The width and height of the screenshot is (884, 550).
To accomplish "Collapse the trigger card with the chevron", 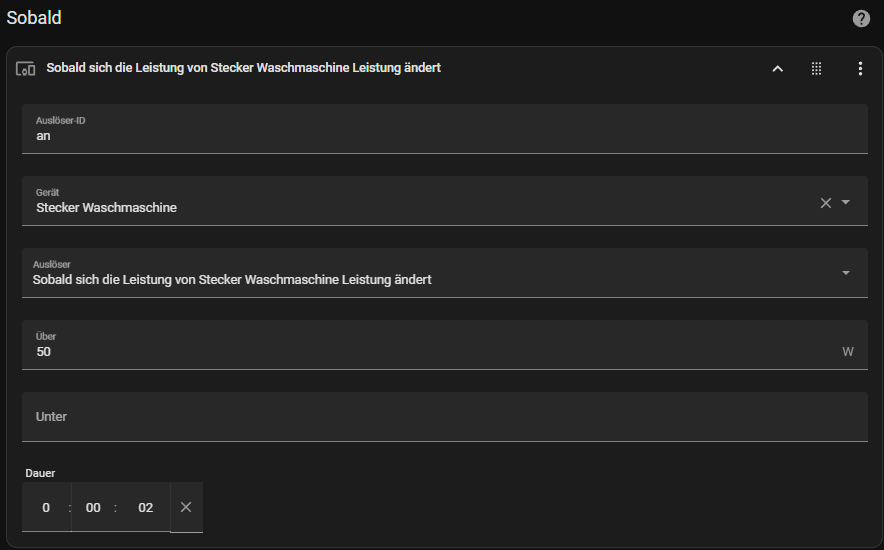I will 777,69.
